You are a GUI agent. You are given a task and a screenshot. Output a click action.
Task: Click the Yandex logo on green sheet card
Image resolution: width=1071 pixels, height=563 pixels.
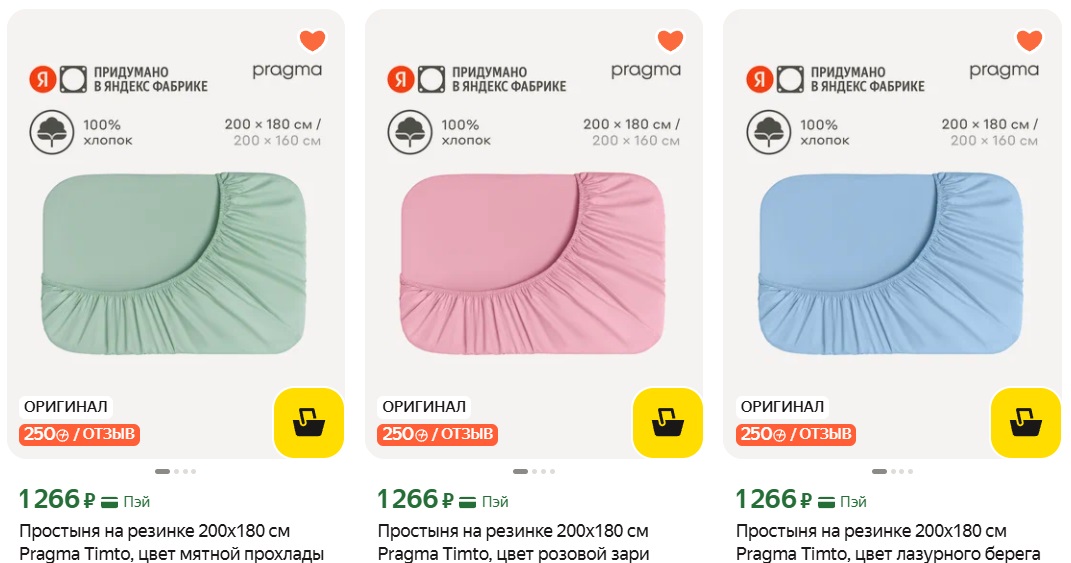[x=42, y=79]
